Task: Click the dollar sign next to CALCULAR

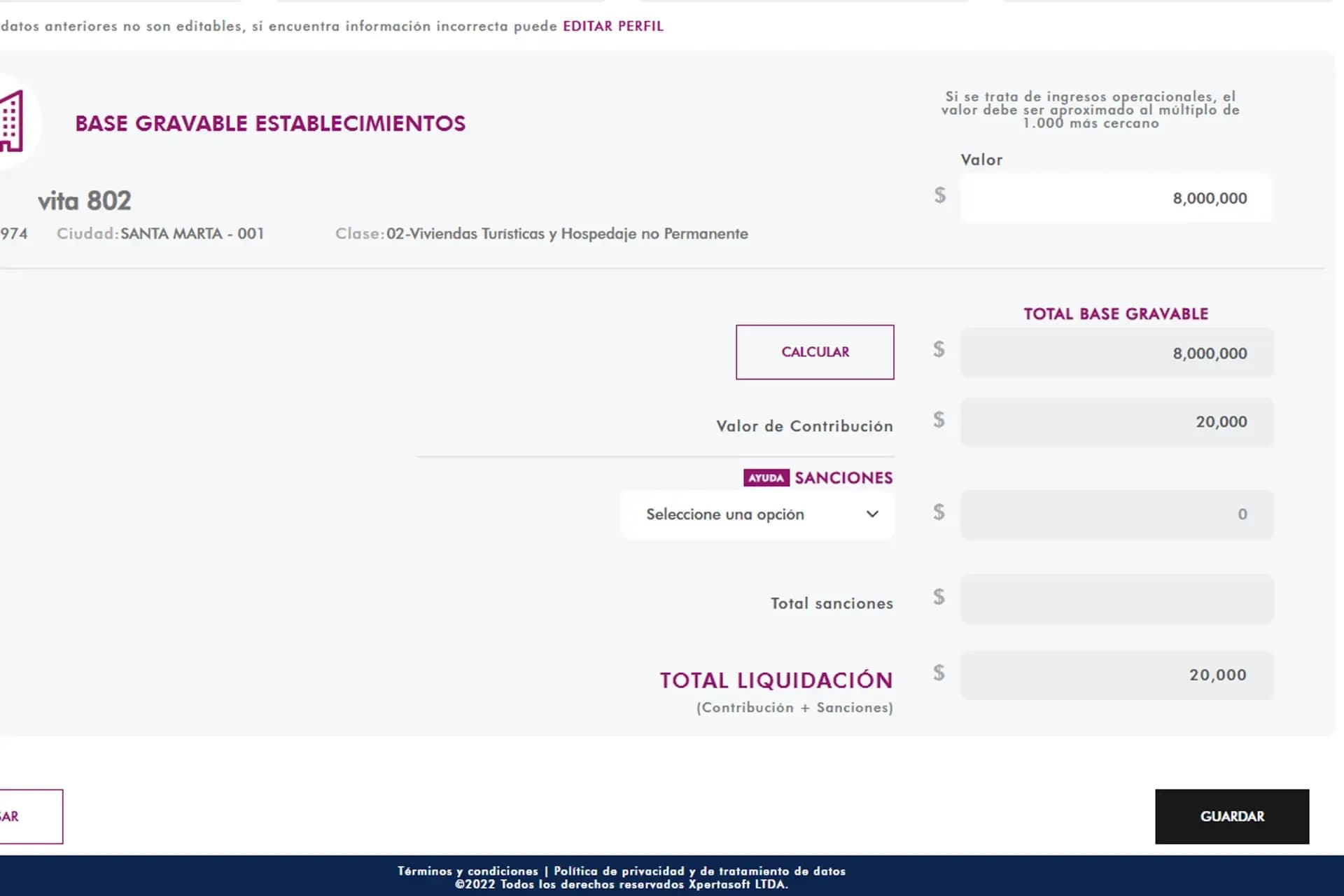Action: click(939, 349)
